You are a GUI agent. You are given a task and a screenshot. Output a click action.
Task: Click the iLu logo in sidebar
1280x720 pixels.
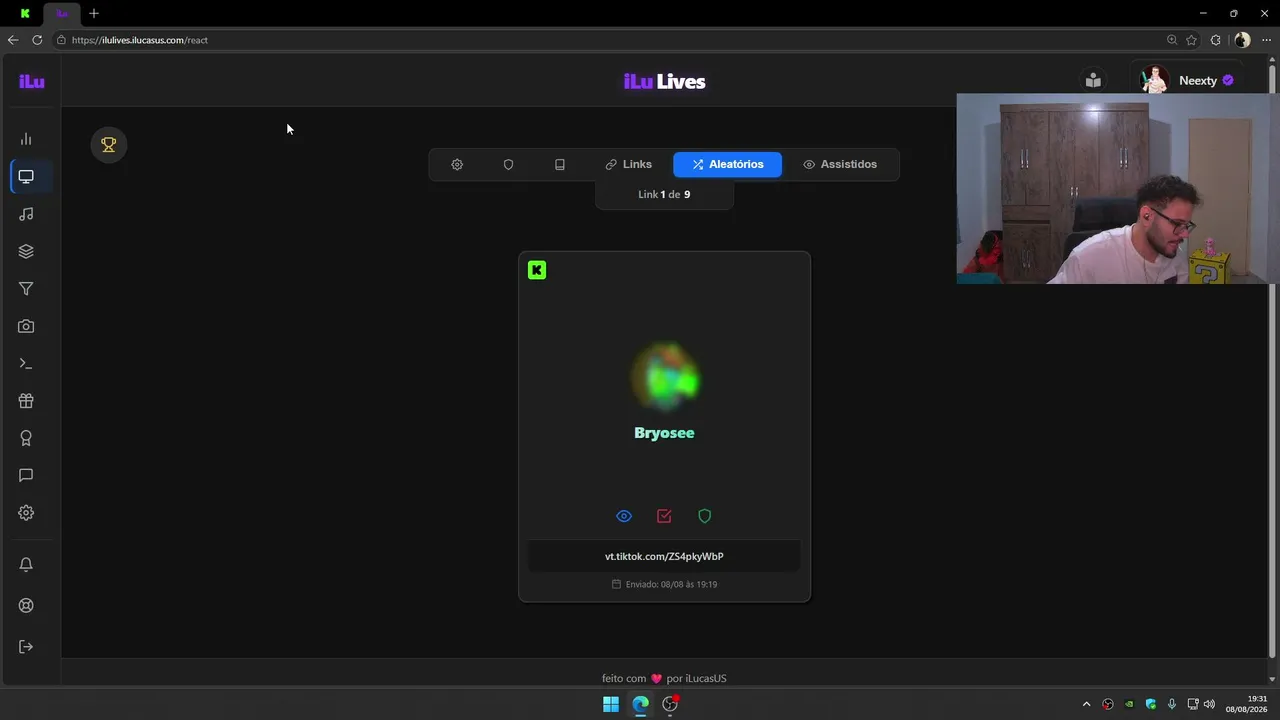(32, 81)
